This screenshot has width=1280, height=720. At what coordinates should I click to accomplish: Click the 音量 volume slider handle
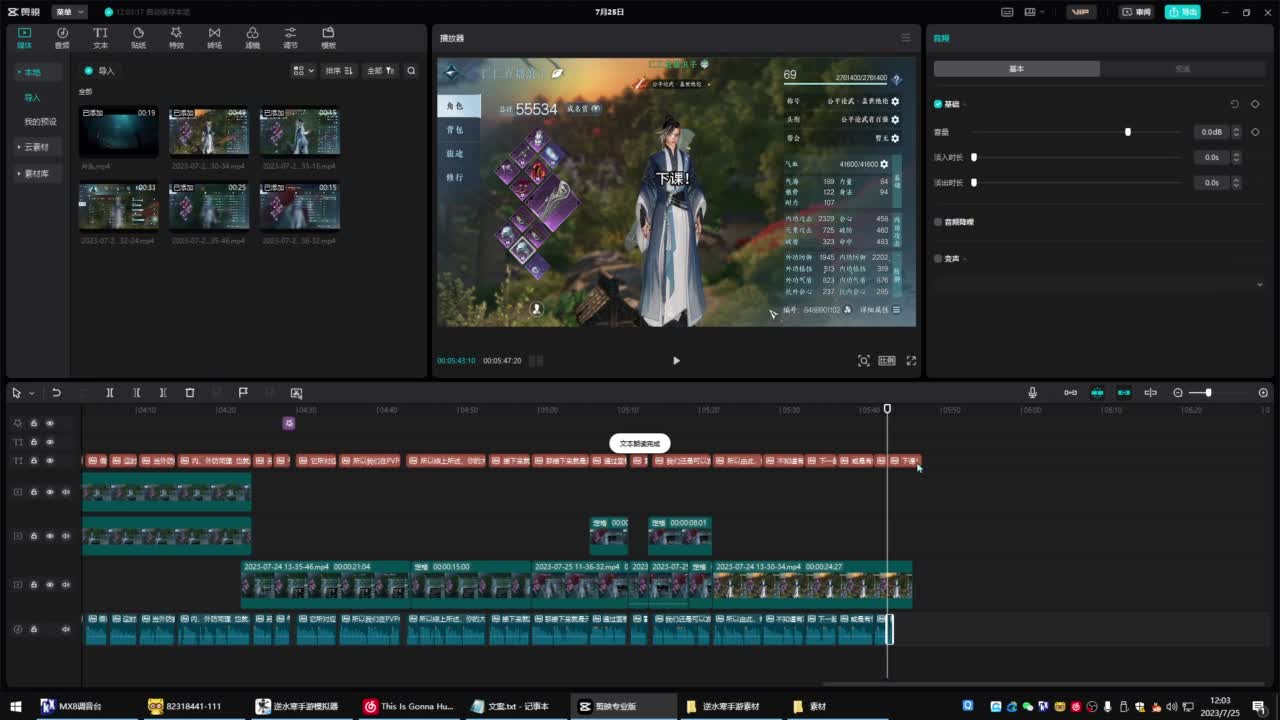1128,132
